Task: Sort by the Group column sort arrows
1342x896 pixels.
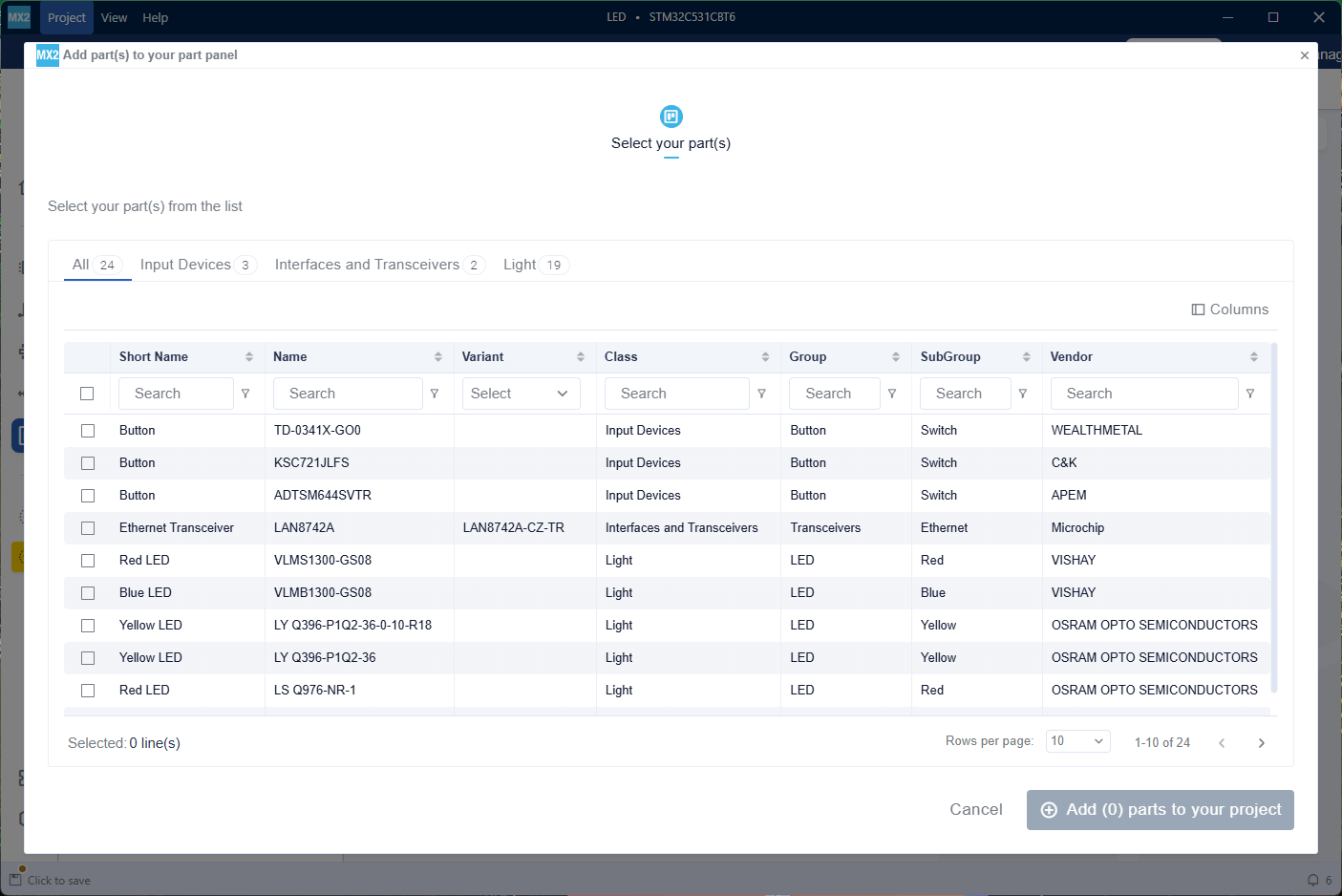Action: tap(895, 357)
